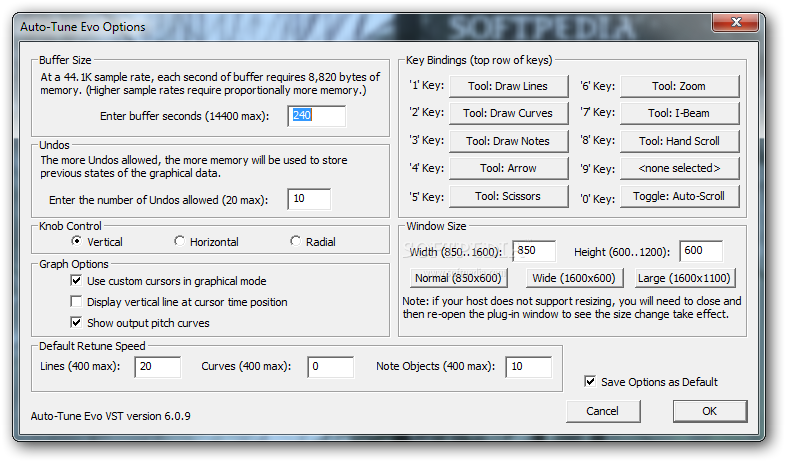
Task: Open the '5' Key binding Tool: Scissors
Action: point(508,196)
